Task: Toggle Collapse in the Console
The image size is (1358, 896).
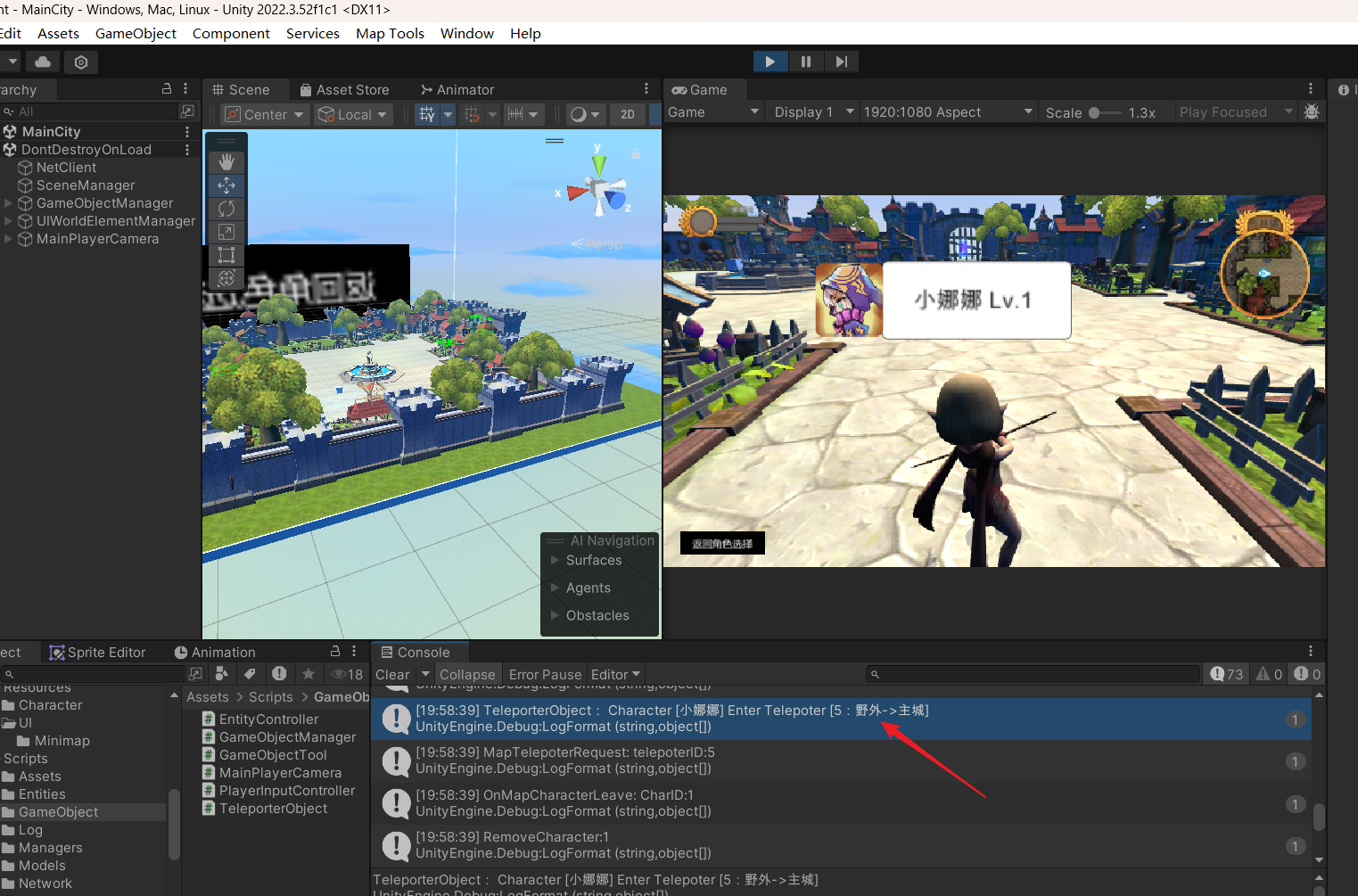Action: click(466, 675)
